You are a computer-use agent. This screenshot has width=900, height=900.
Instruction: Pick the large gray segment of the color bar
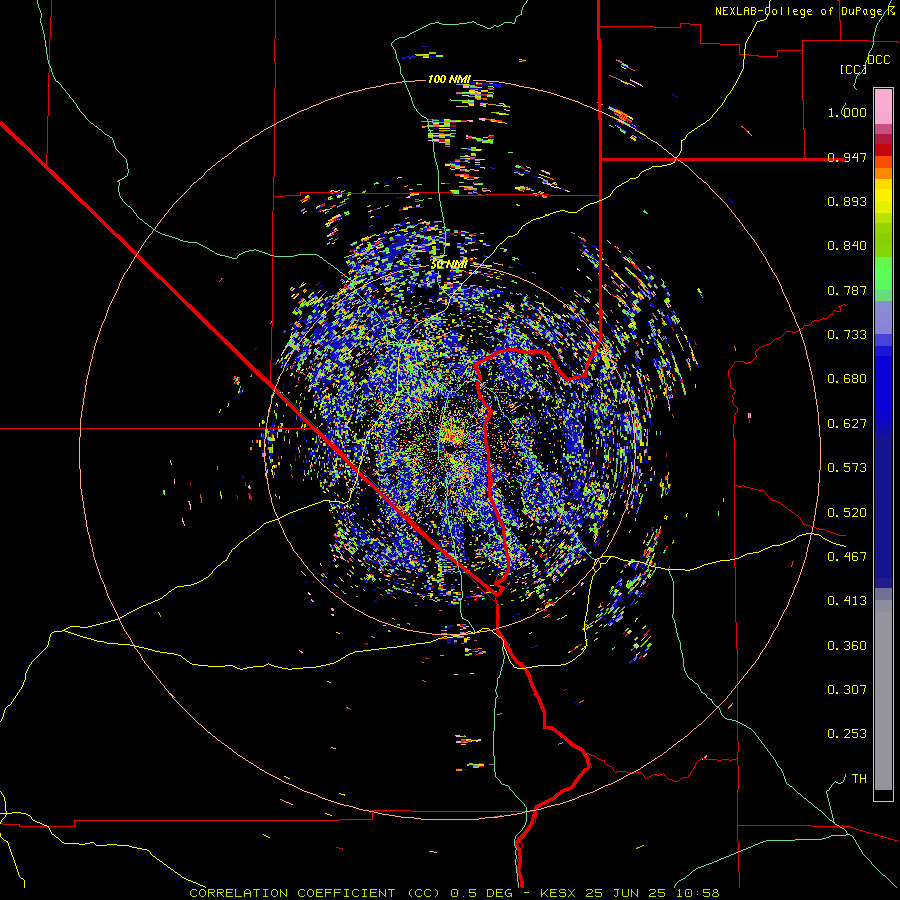pos(883,695)
